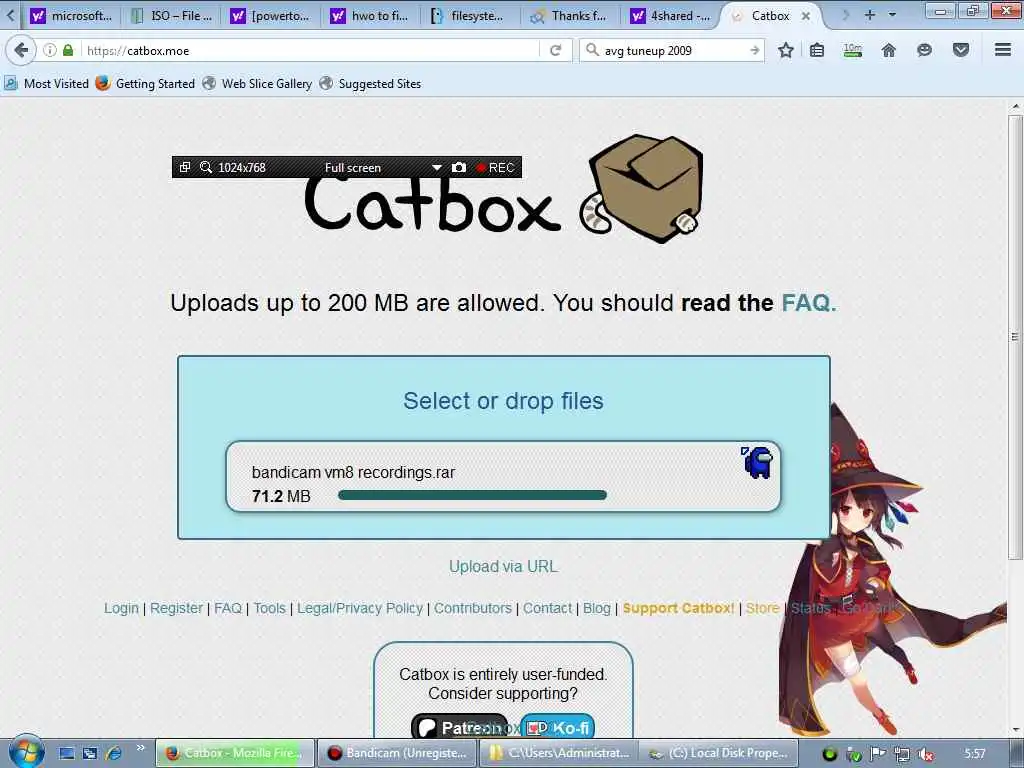Click Show Desktop quick launch icon
1024x768 pixels.
[x=67, y=753]
